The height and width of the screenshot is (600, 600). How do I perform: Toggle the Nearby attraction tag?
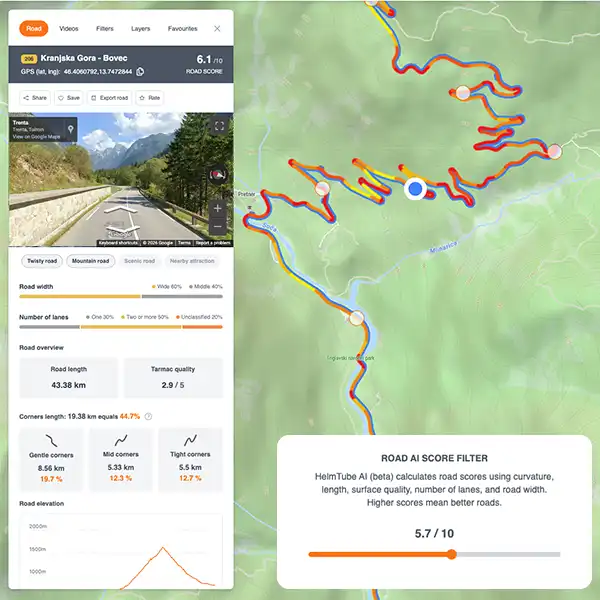pyautogui.click(x=192, y=261)
